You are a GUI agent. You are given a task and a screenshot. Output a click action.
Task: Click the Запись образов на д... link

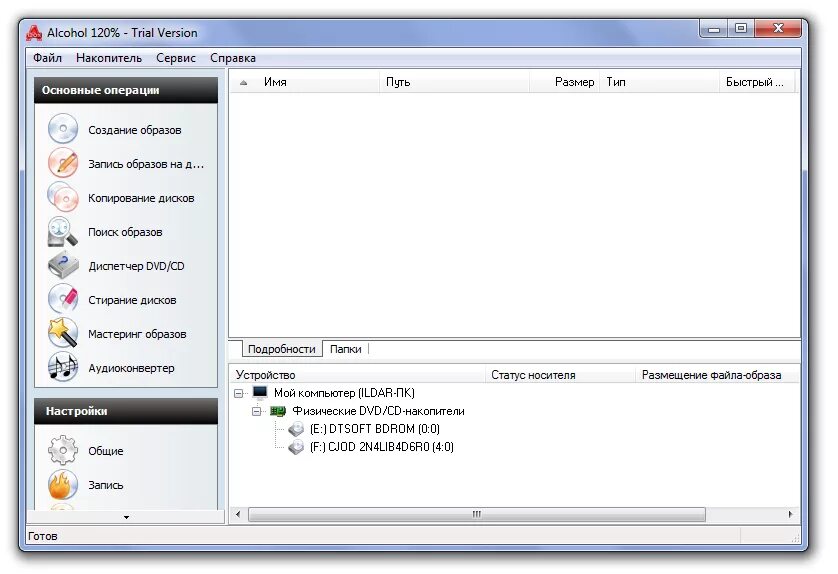tap(146, 164)
